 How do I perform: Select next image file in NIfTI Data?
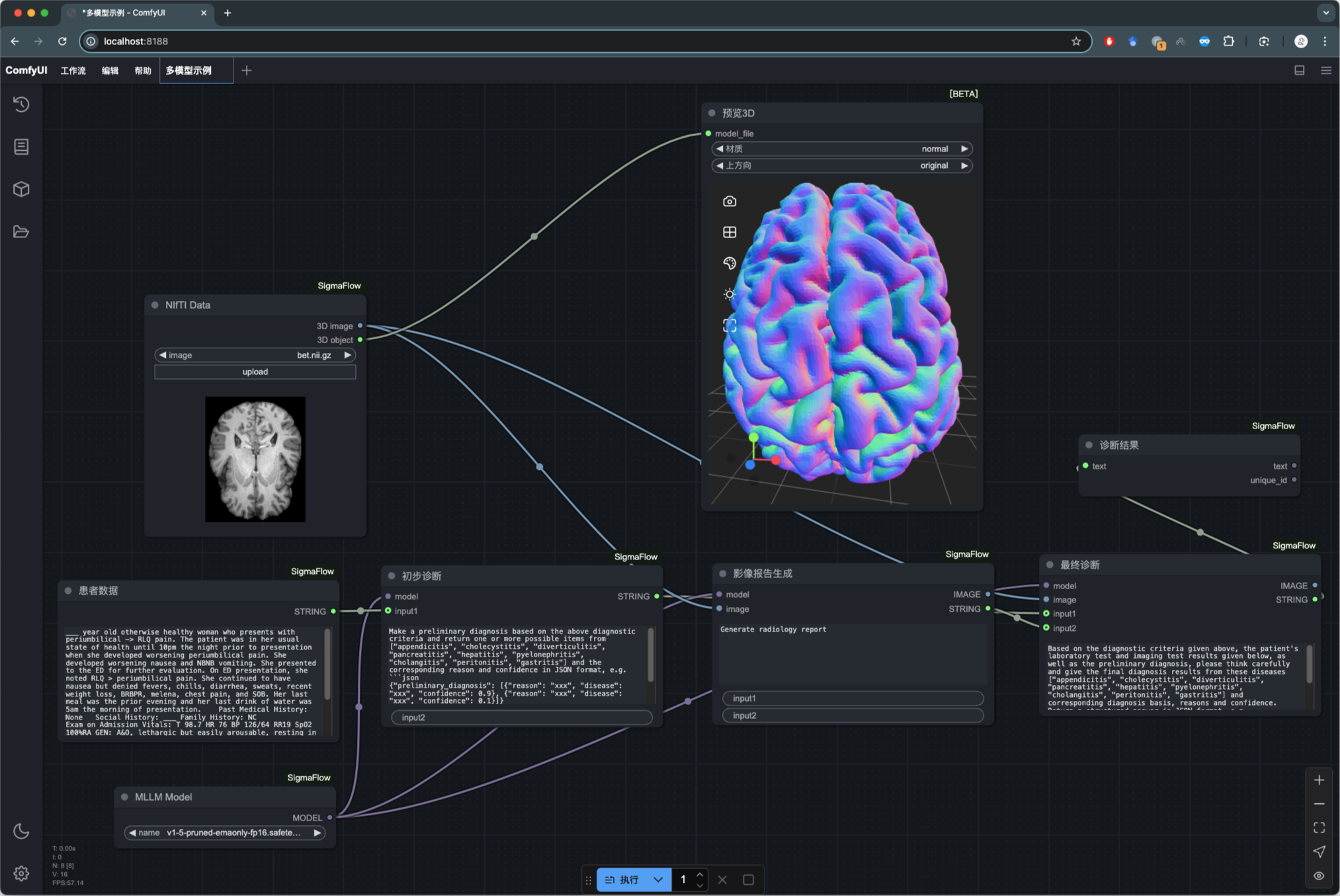pos(347,355)
